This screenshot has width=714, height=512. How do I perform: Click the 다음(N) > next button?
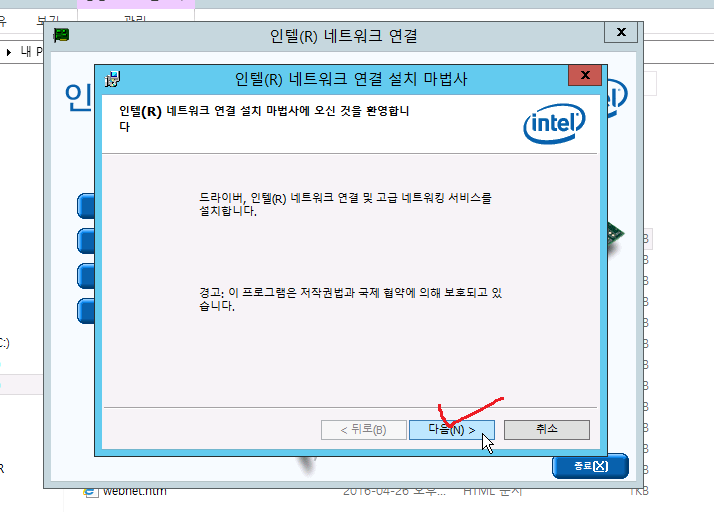452,430
